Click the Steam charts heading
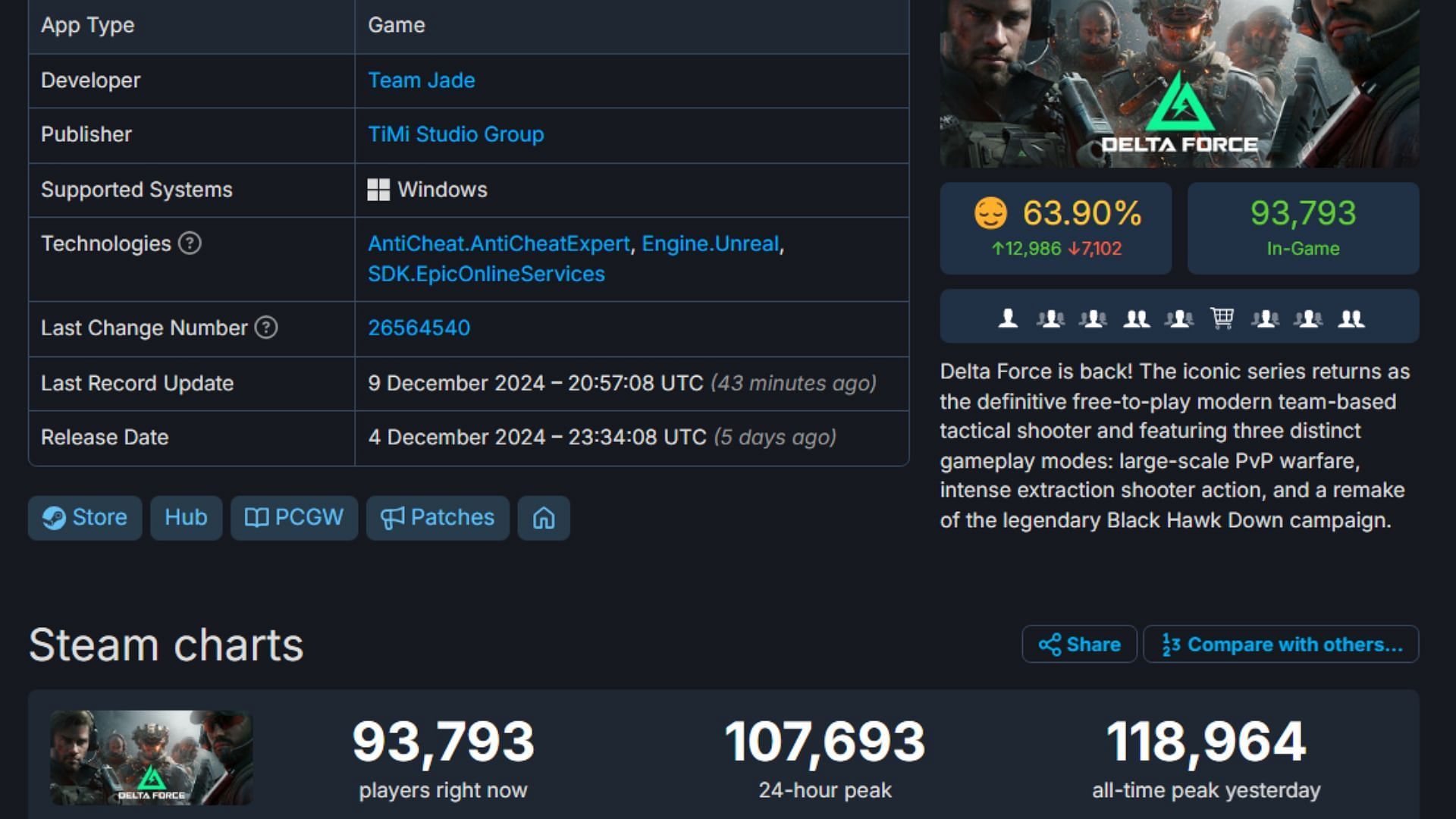The width and height of the screenshot is (1456, 819). (166, 645)
